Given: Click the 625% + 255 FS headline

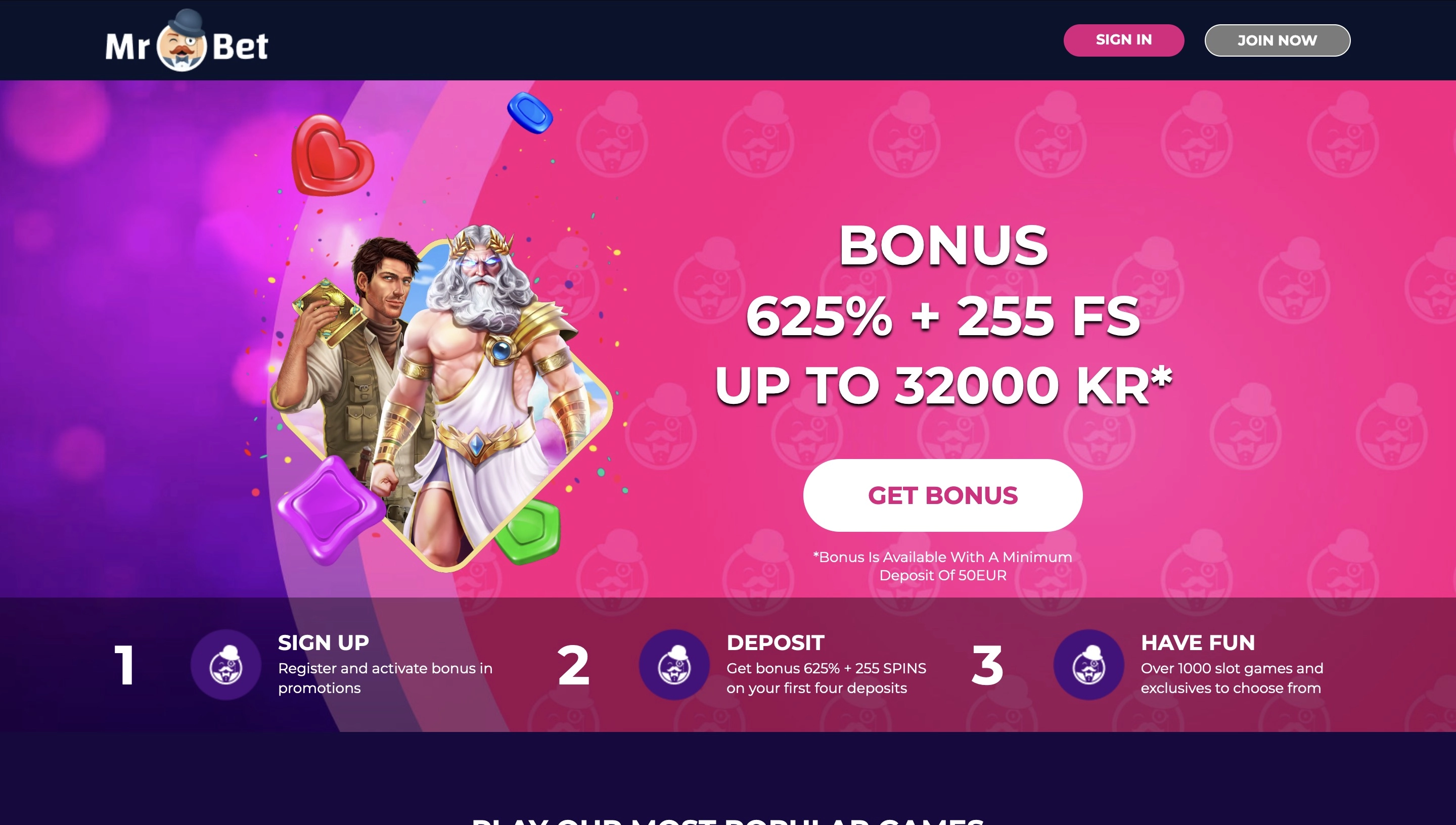Looking at the screenshot, I should coord(943,316).
